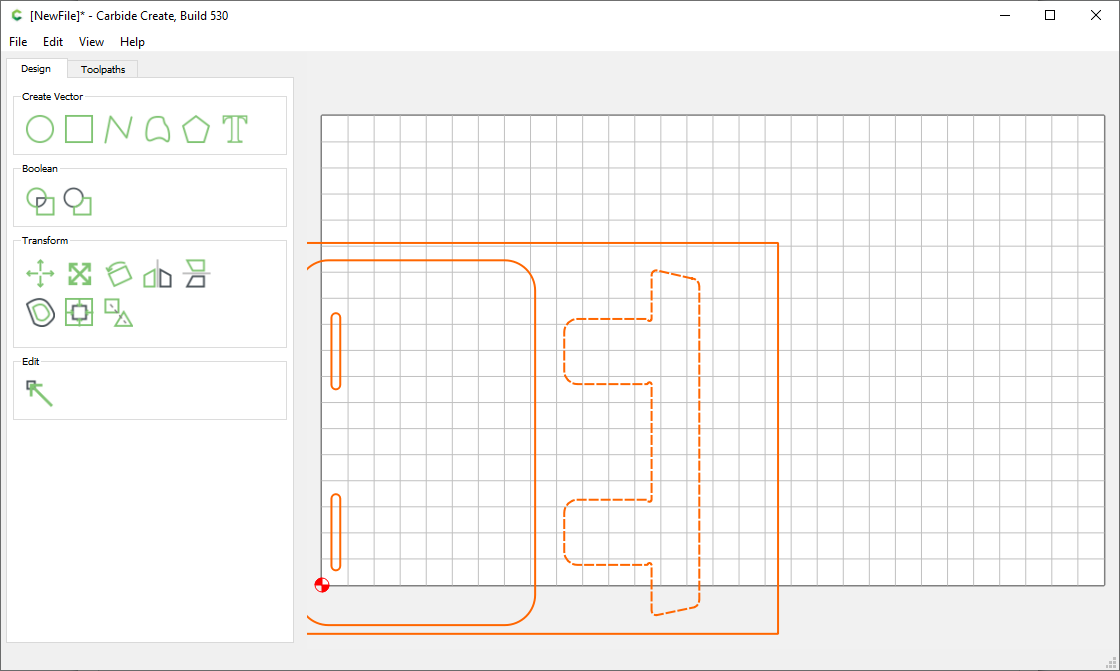Click the Mirror/Flip transform icon
Viewport: 1120px width, 671px height.
click(x=157, y=272)
